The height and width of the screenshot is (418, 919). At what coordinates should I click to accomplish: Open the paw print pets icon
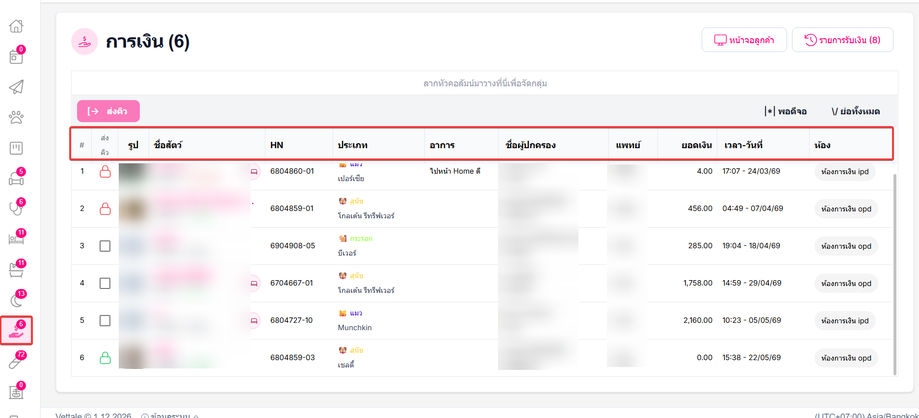pos(16,118)
